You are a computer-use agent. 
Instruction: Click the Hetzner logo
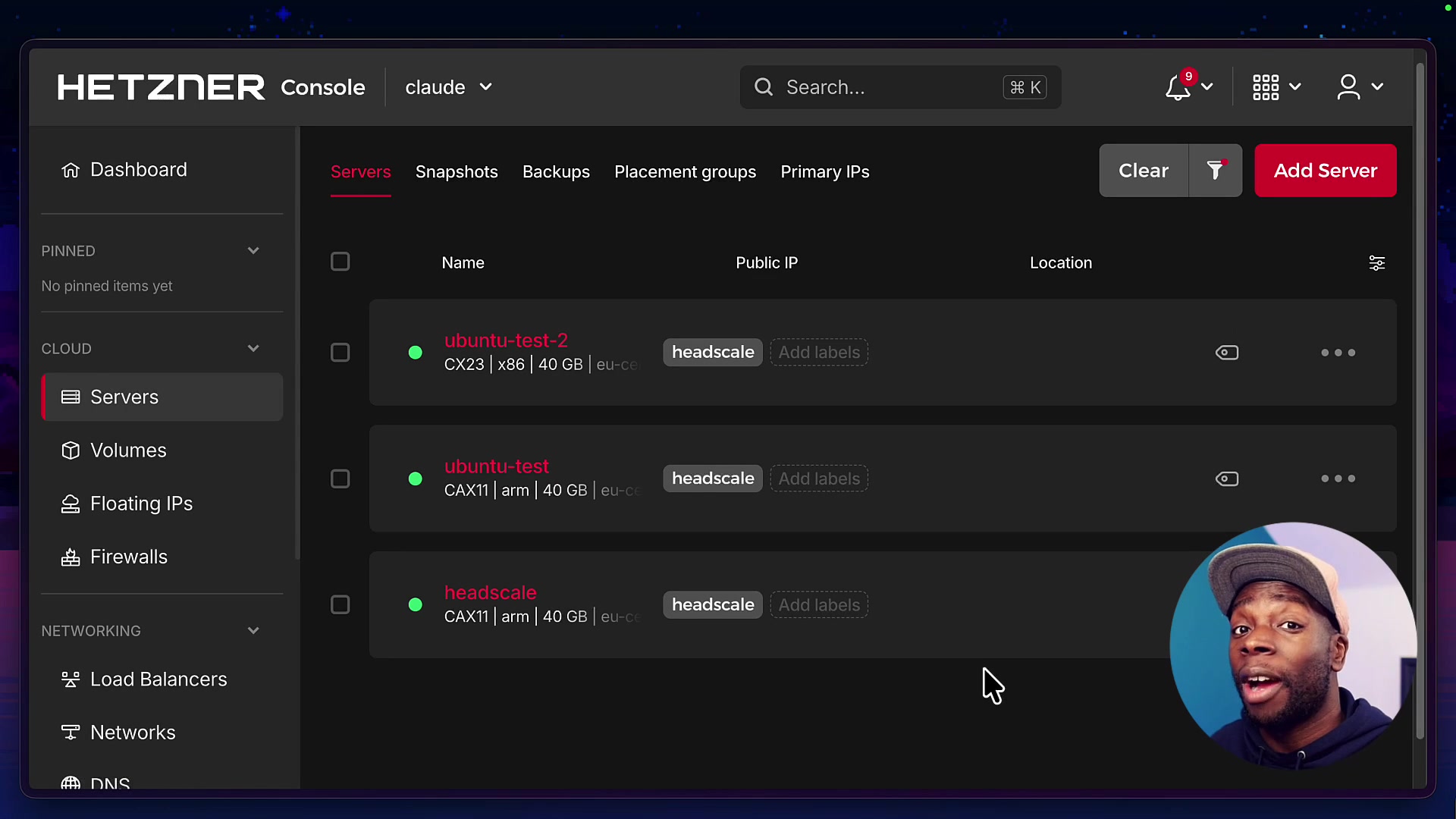click(161, 86)
